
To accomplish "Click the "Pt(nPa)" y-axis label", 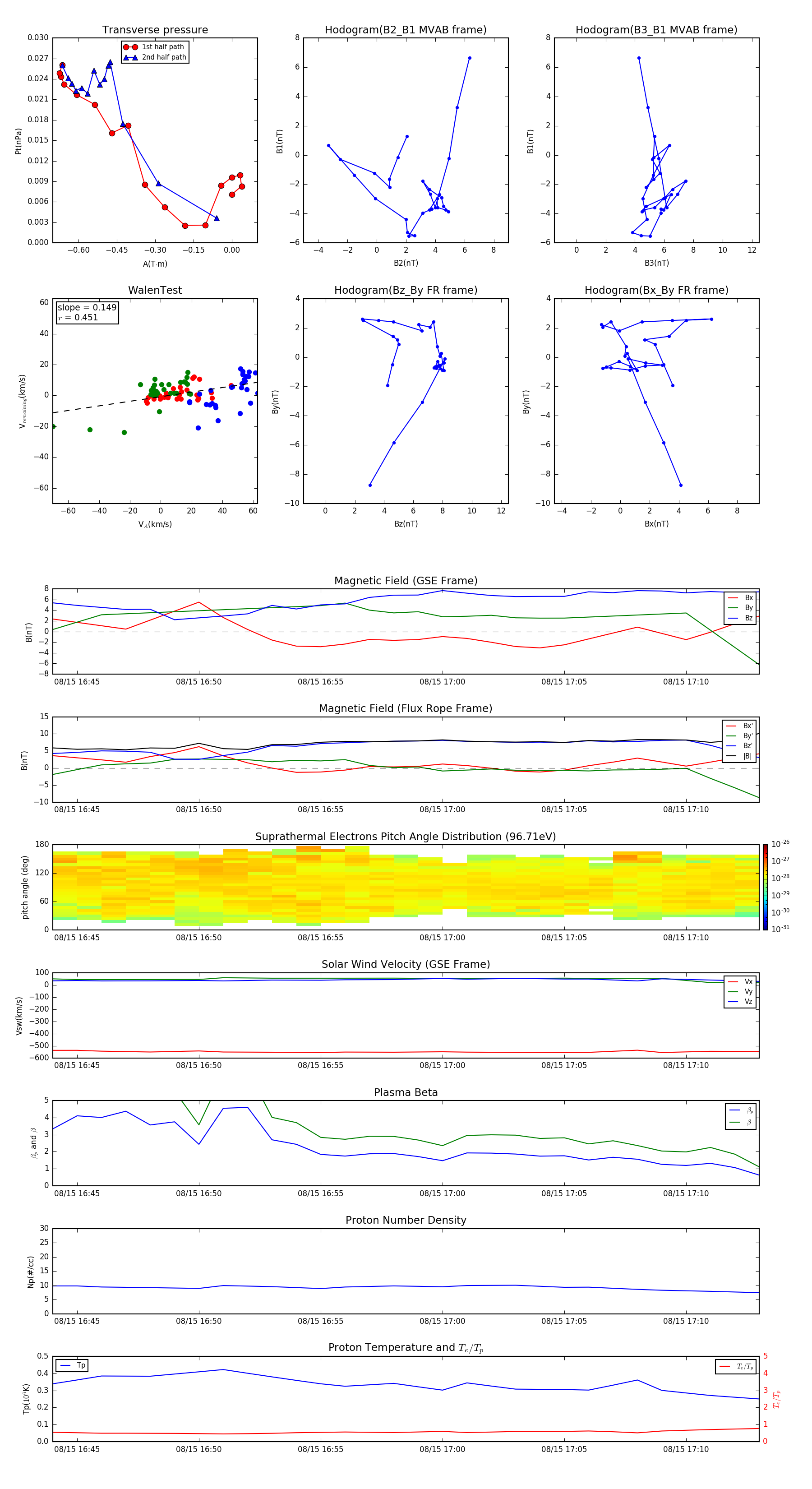I will pos(18,141).
